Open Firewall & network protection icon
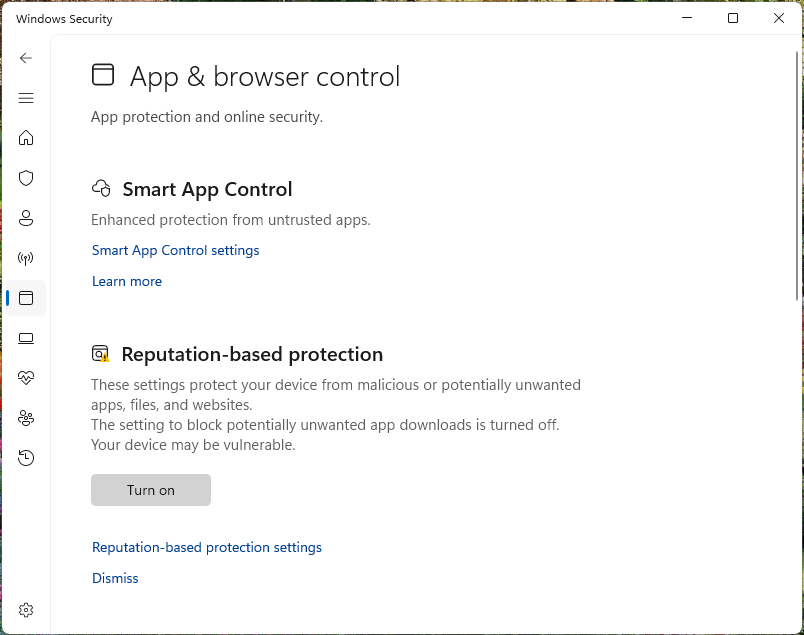Viewport: 804px width, 635px height. click(26, 258)
